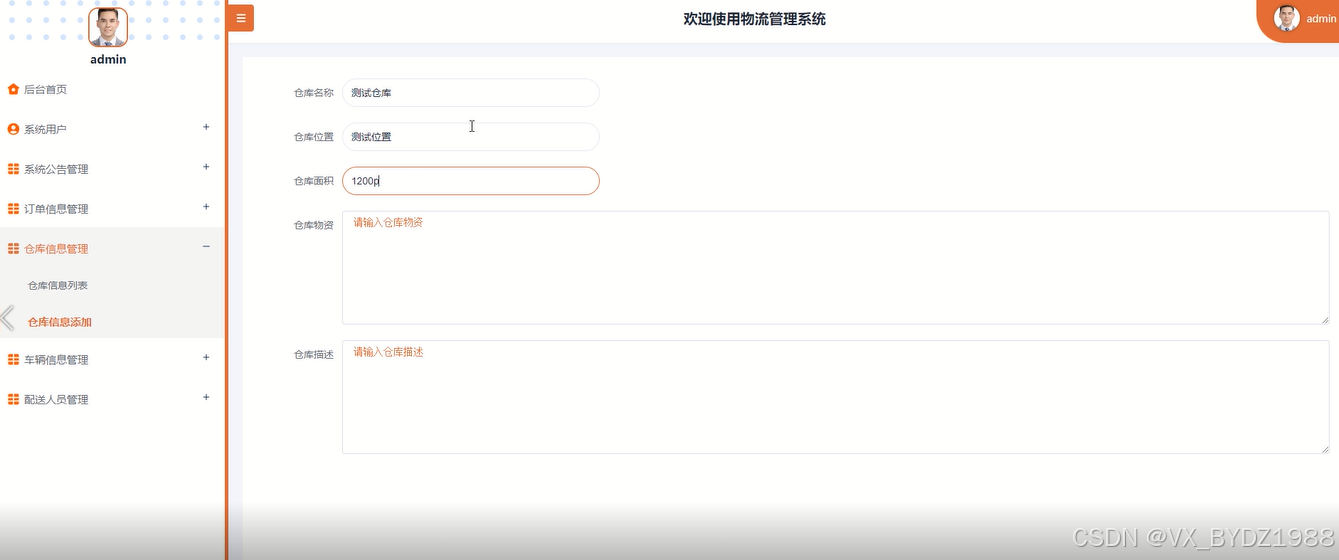Expand the 系统公告管理 plus sign
The height and width of the screenshot is (560, 1339).
click(x=206, y=167)
